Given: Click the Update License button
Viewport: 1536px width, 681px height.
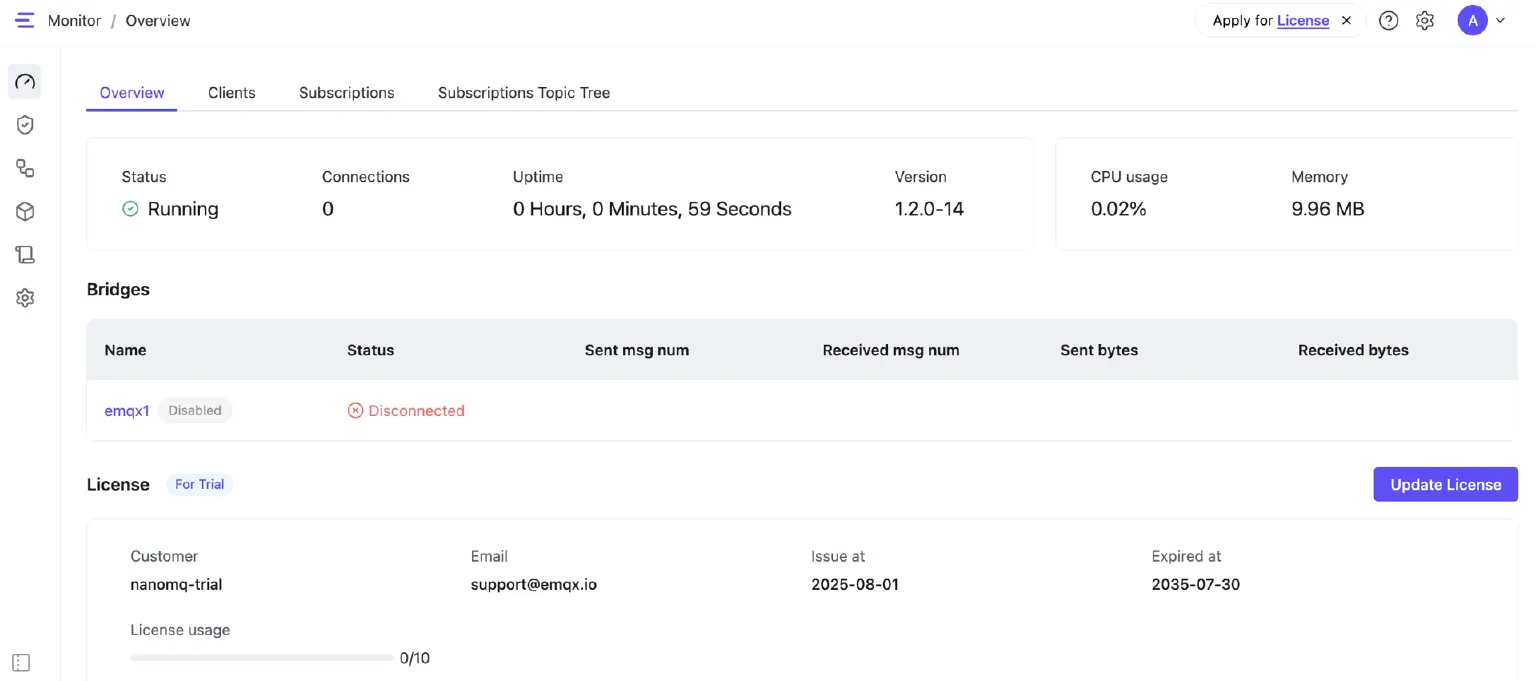Looking at the screenshot, I should click(x=1445, y=484).
